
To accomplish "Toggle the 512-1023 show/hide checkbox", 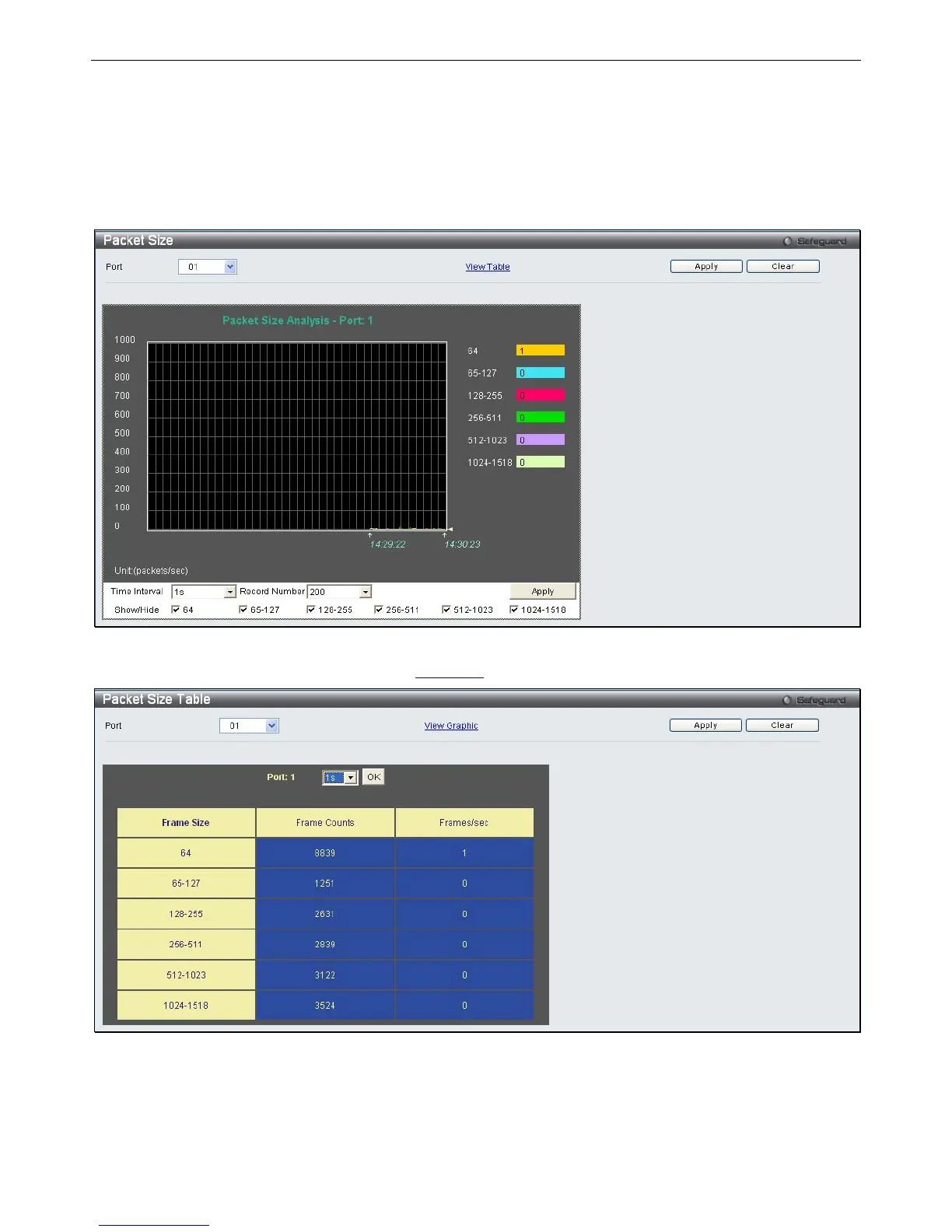I will [446, 610].
